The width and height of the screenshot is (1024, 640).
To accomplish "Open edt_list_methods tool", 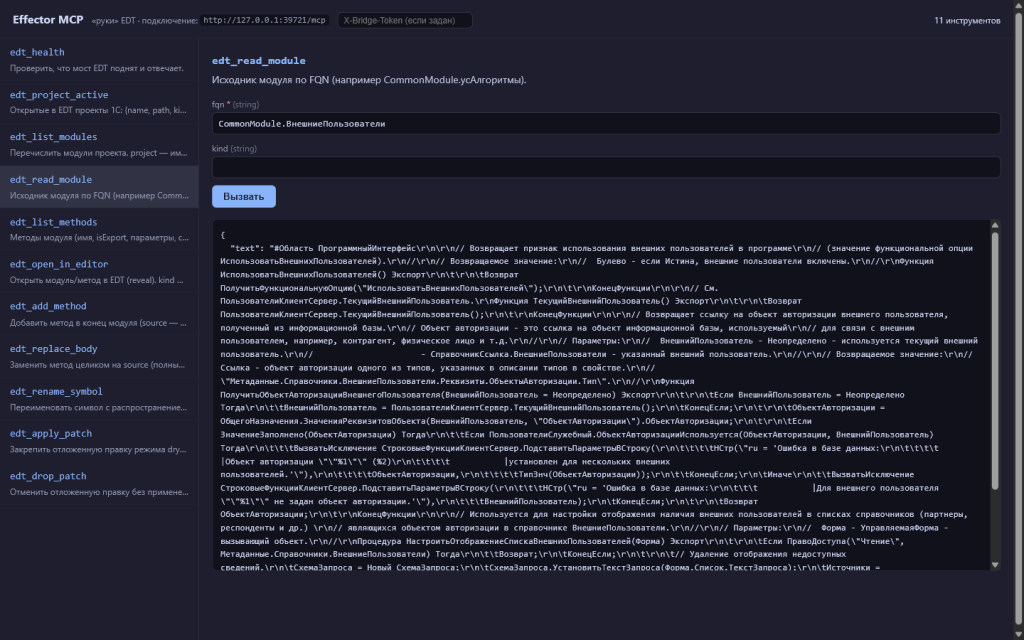I will tap(99, 229).
